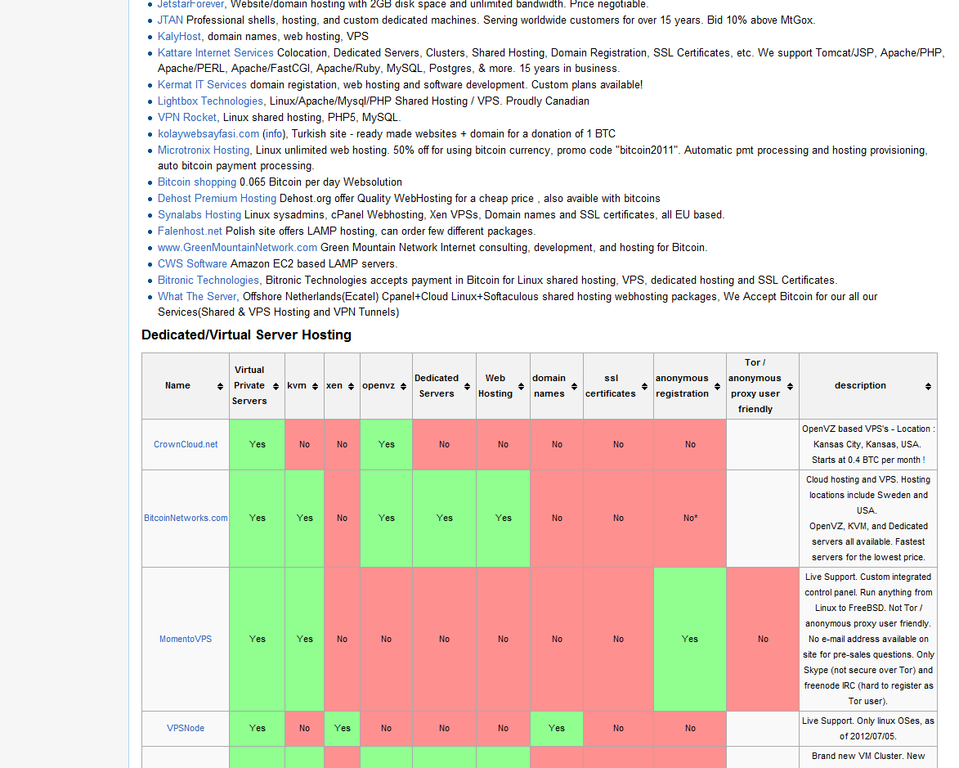Click MomentoVPS anonymous registration Yes cell

pos(690,639)
